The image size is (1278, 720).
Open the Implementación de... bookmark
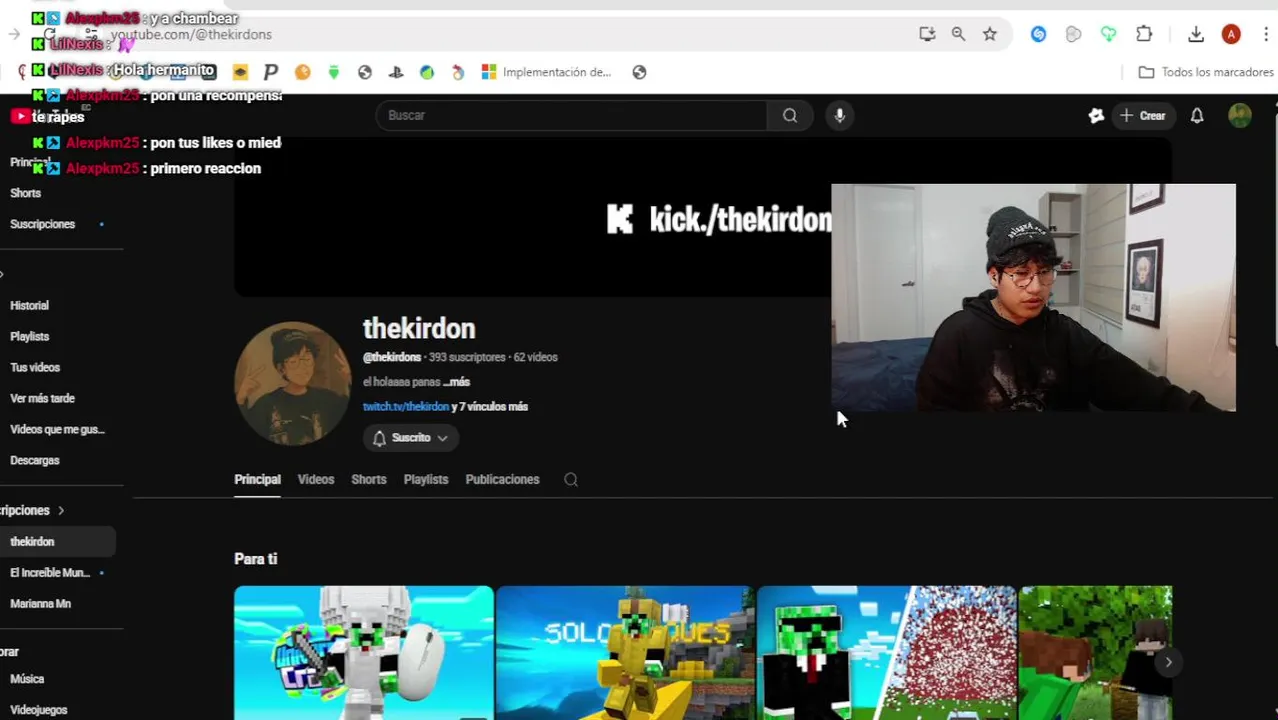[x=546, y=72]
